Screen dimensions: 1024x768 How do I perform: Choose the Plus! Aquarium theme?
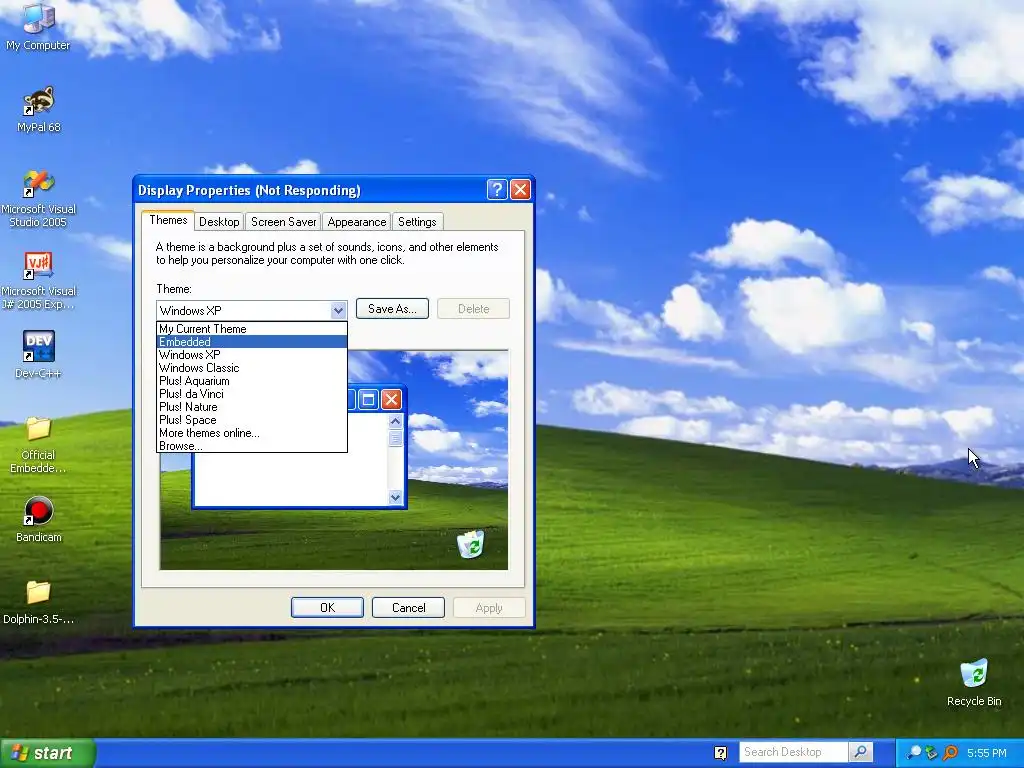coord(252,381)
